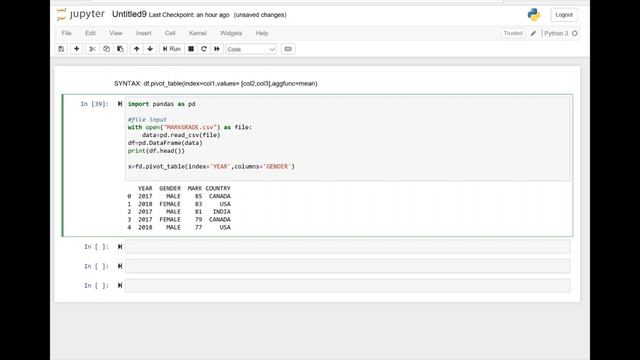Click the SYNTAX markdown text
This screenshot has width=640, height=360.
point(216,84)
